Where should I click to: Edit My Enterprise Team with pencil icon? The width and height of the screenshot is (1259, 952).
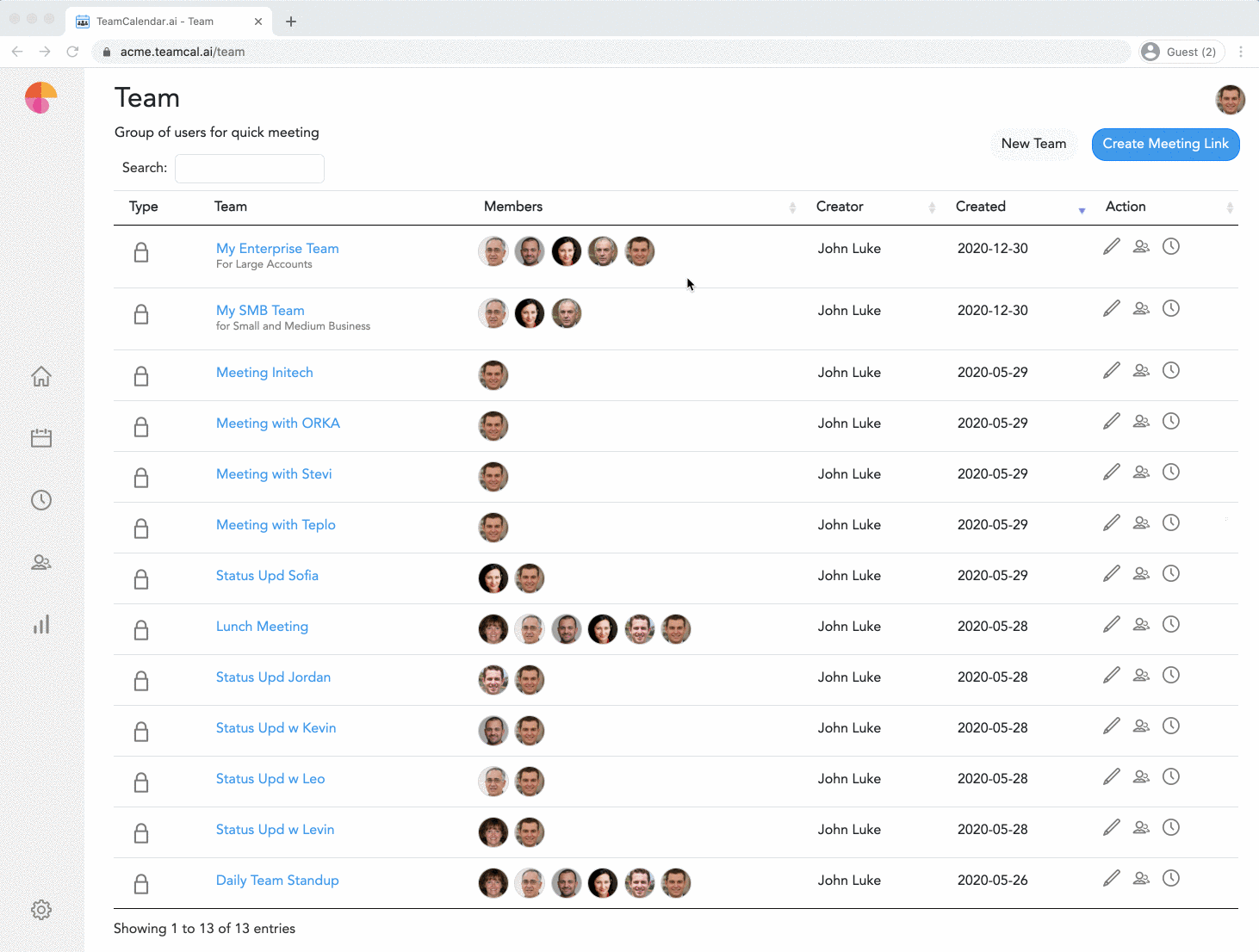[x=1112, y=247]
